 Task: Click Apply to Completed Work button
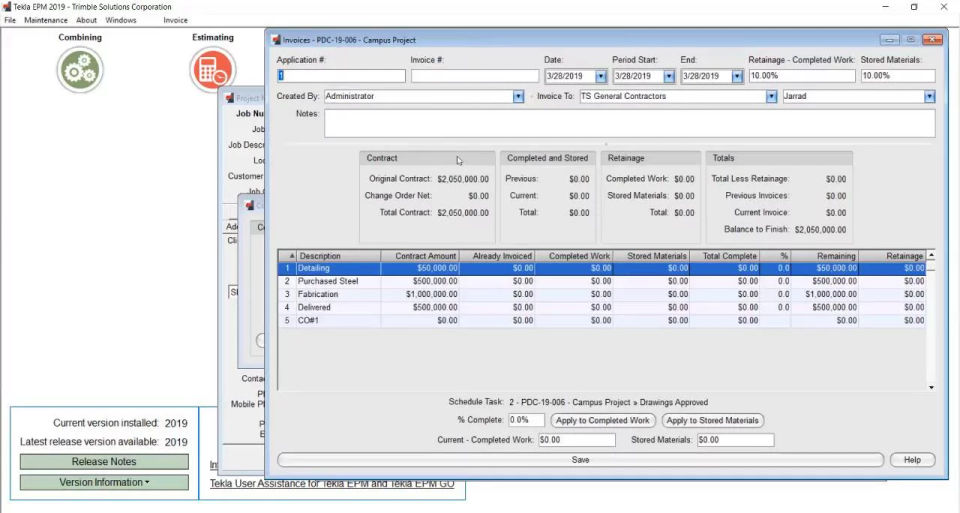tap(603, 421)
